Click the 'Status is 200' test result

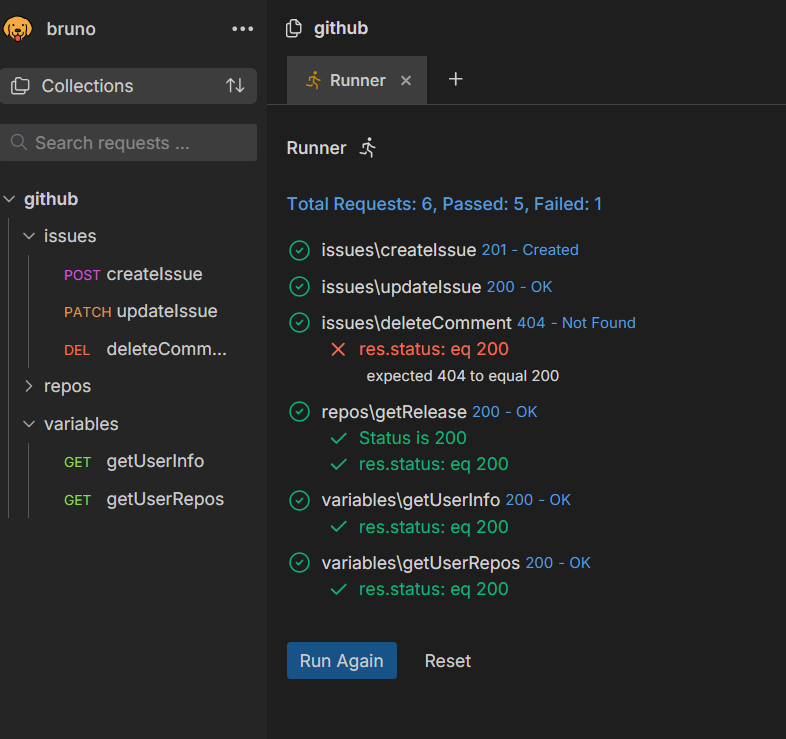(x=413, y=439)
